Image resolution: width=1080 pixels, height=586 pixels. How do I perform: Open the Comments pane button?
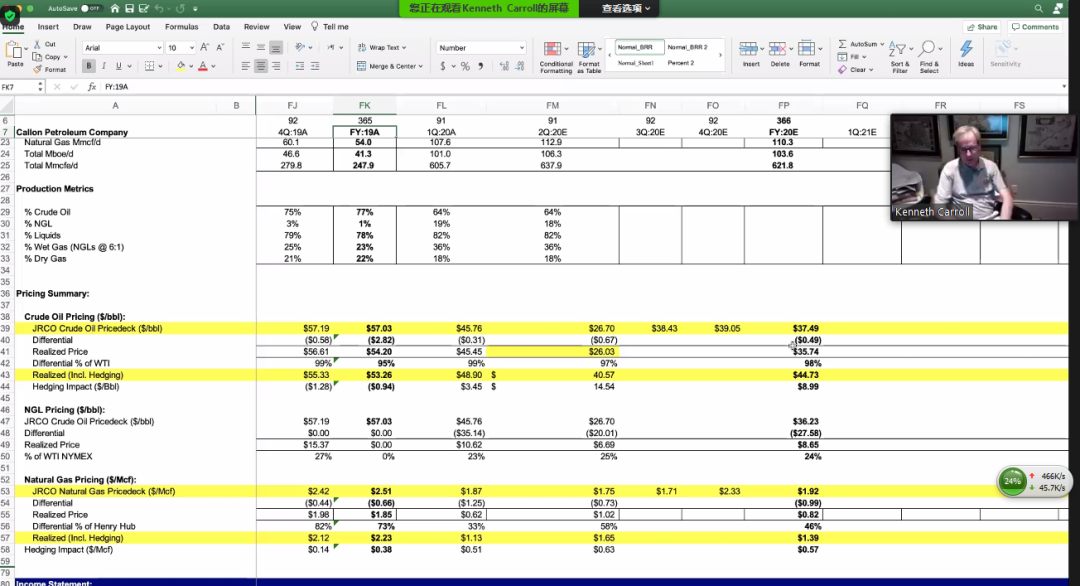coord(1036,27)
